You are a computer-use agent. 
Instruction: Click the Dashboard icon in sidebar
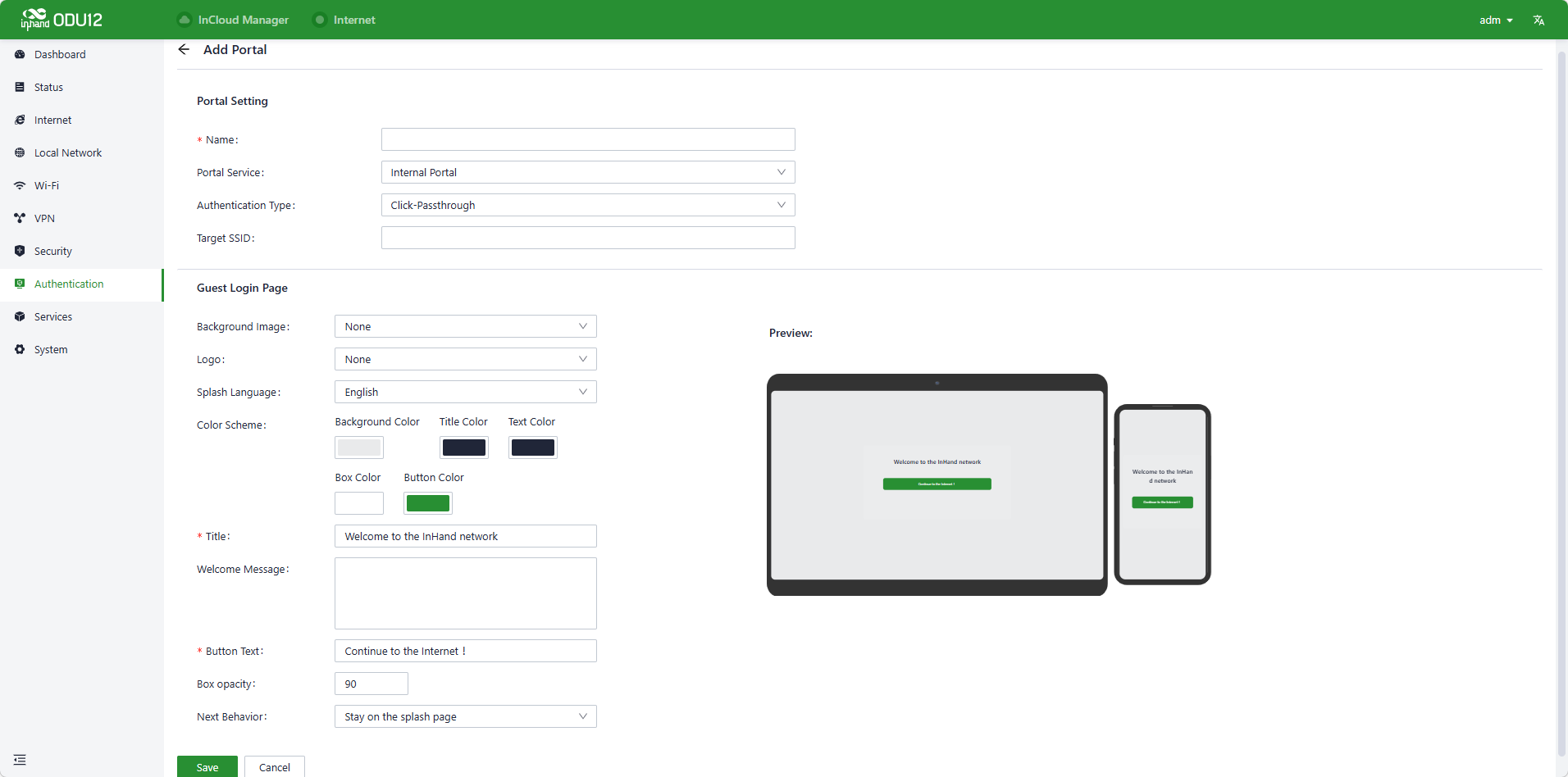click(x=20, y=55)
